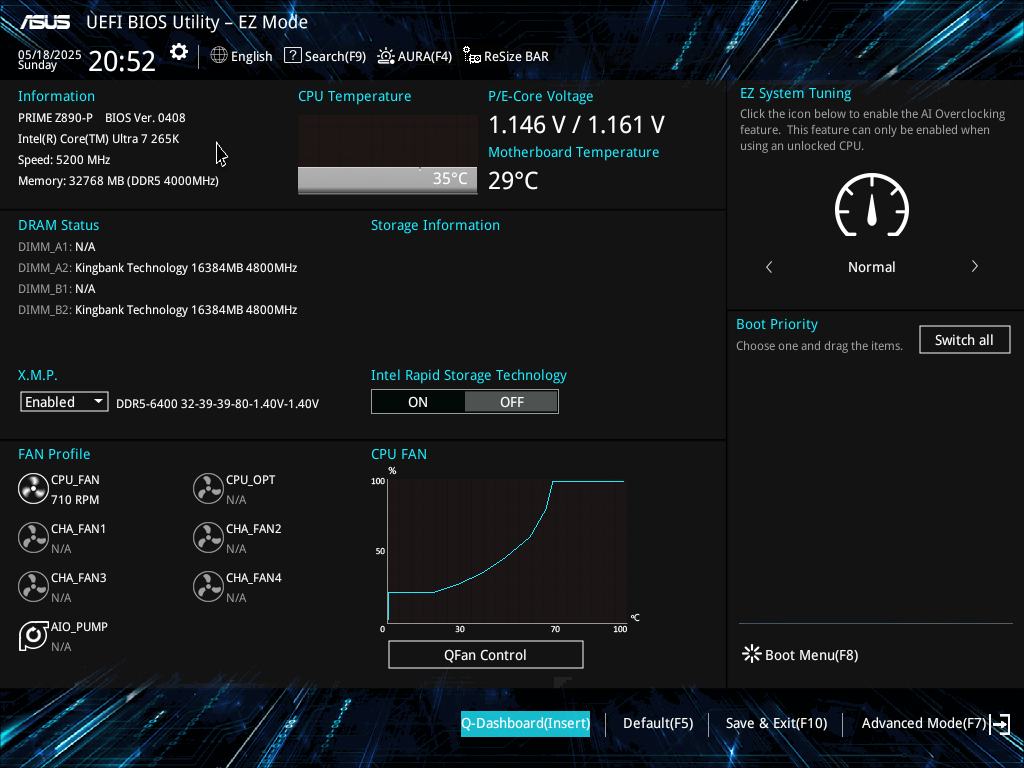1024x768 pixels.
Task: Click the Advanced Mode exit arrow icon
Action: pyautogui.click(x=1000, y=724)
